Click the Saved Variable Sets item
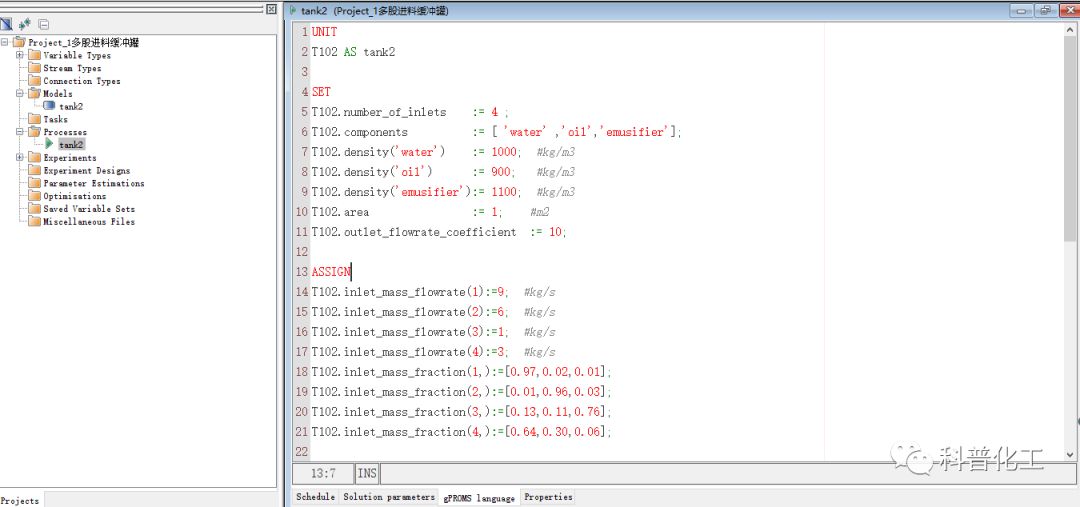The height and width of the screenshot is (507, 1080). (x=88, y=209)
